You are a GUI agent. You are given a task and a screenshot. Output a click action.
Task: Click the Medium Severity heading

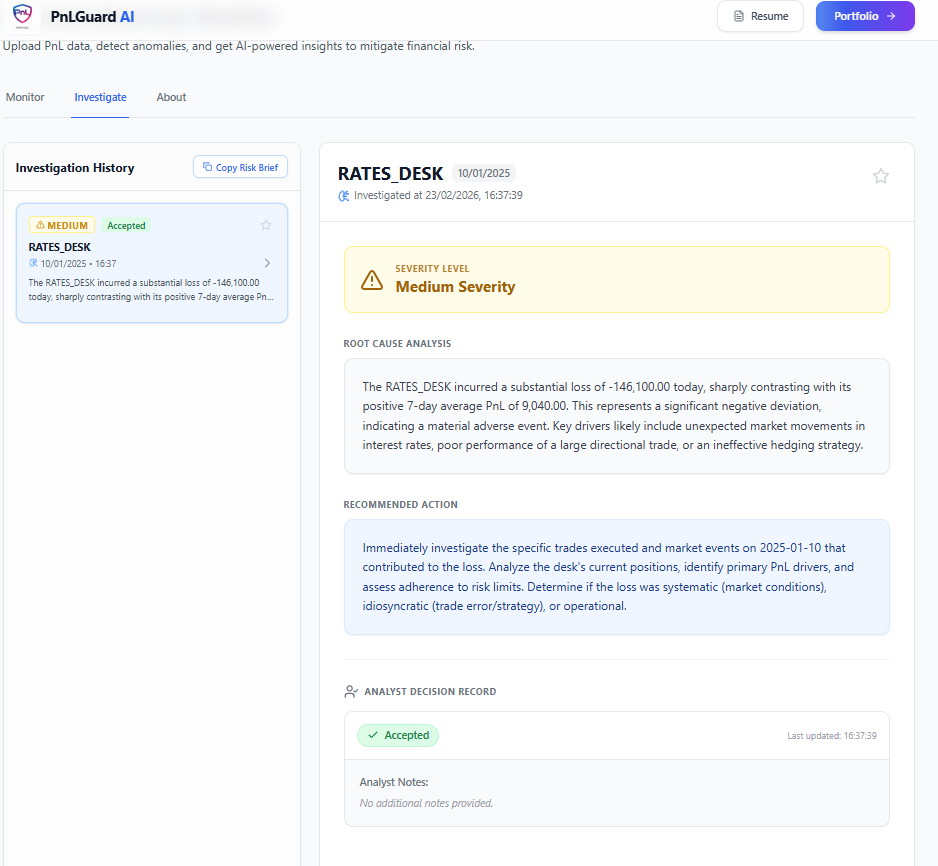coord(455,287)
